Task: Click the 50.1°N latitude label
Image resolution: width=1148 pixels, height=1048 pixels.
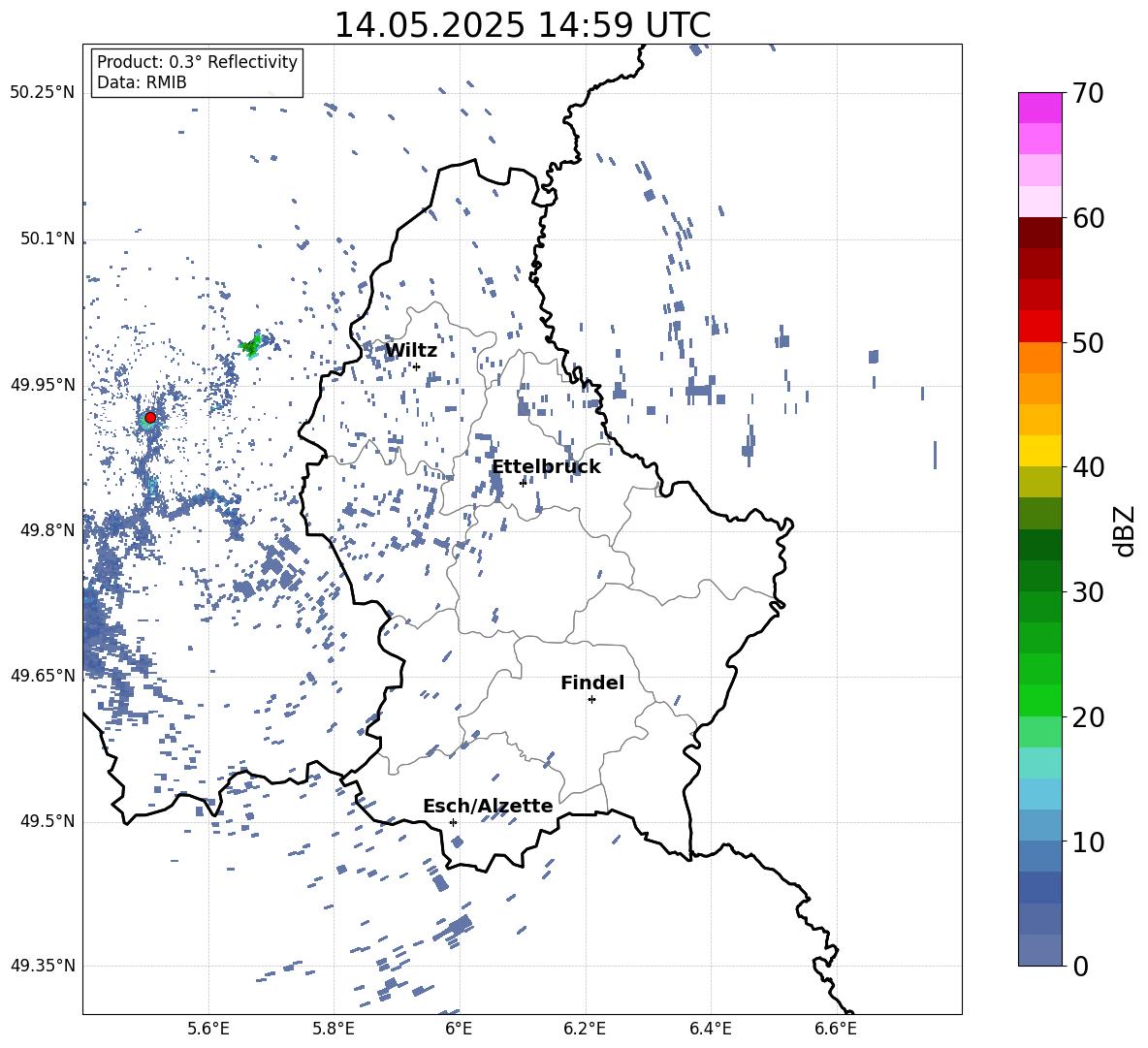Action: tap(48, 238)
